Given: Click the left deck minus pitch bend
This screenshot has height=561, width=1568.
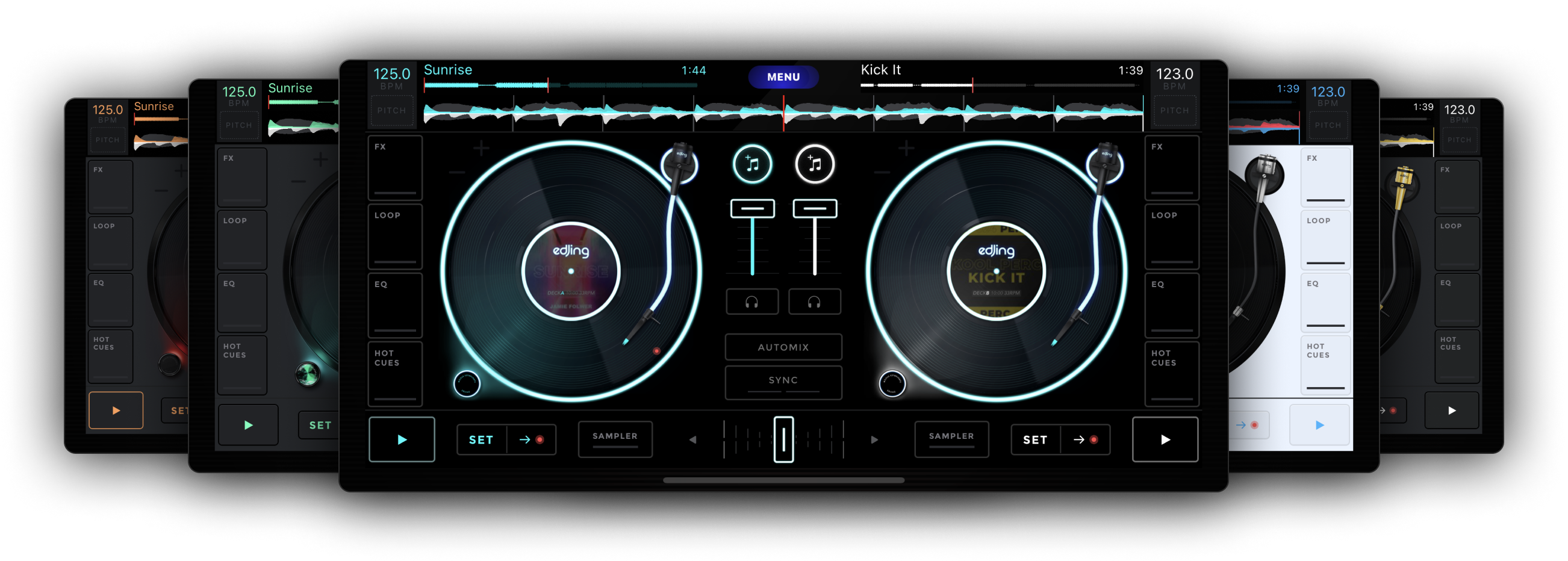Looking at the screenshot, I should click(456, 173).
